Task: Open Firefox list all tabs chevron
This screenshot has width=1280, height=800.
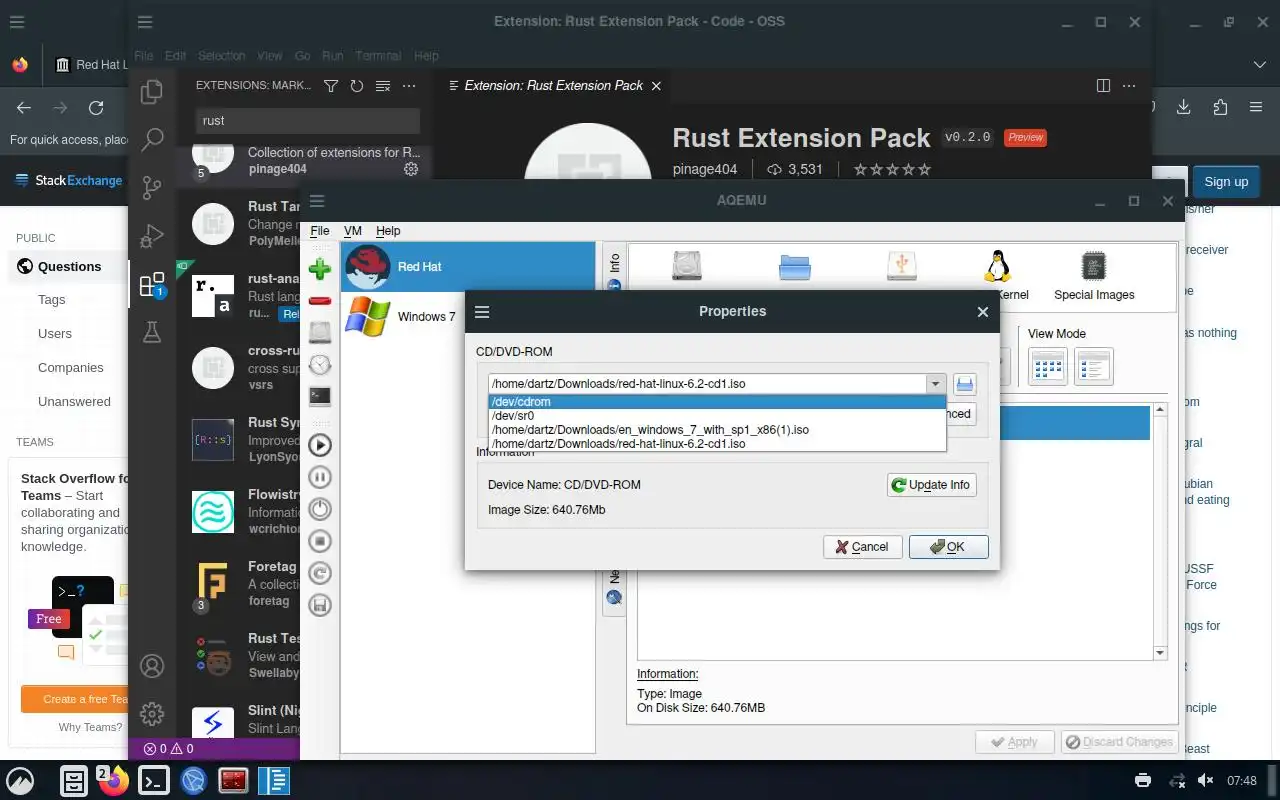Action: point(1259,65)
